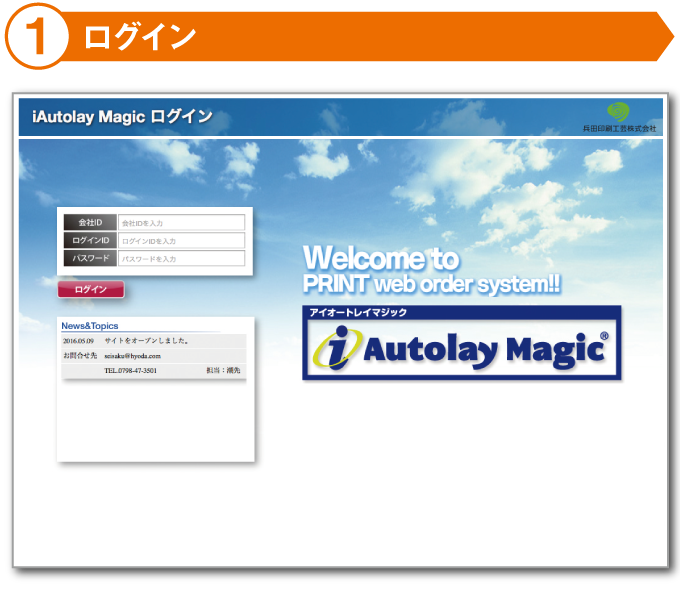The width and height of the screenshot is (680, 599).
Task: Click the お問合せ先 label in news panel
Action: coord(80,356)
